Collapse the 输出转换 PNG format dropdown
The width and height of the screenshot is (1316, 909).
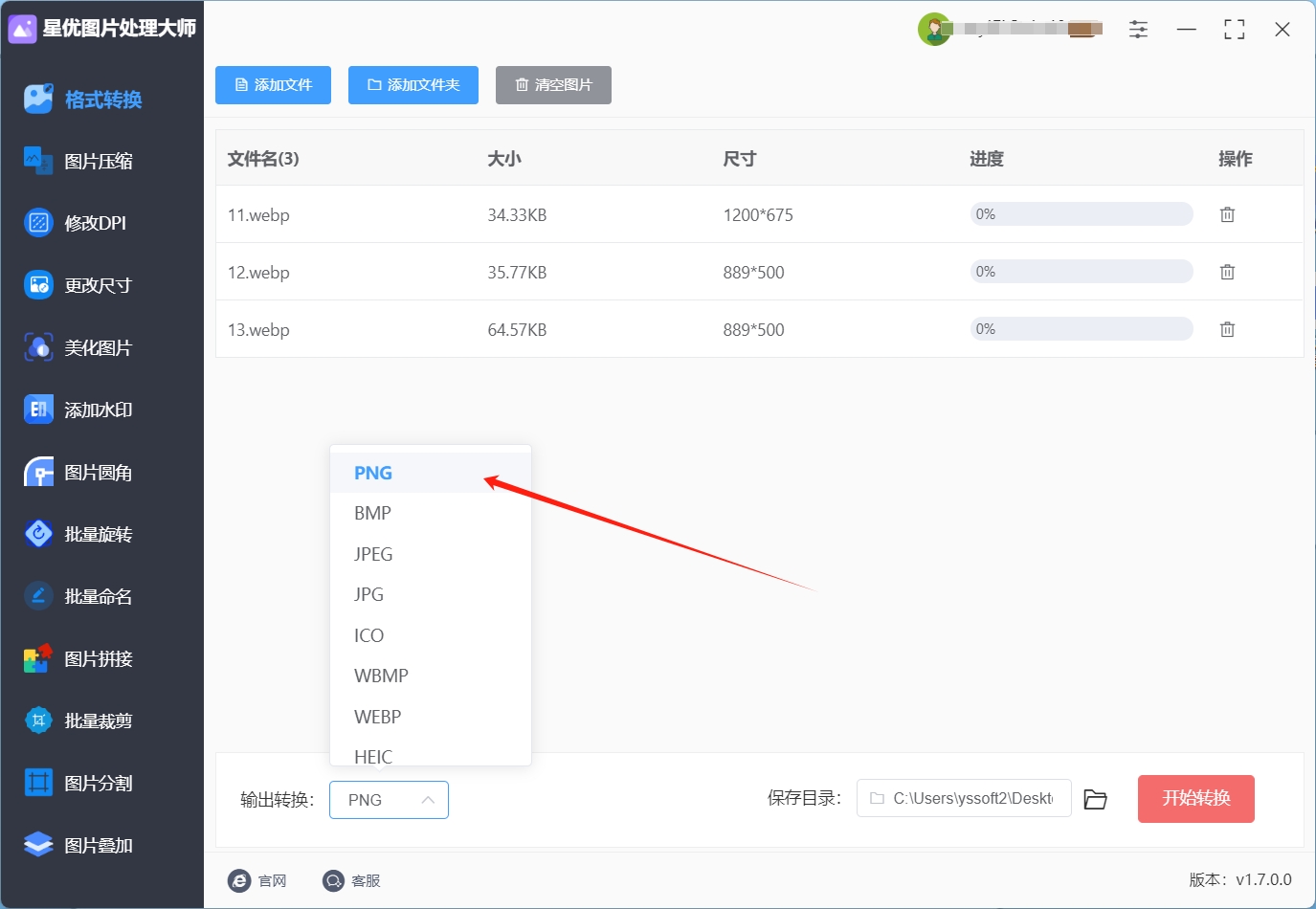pos(389,800)
